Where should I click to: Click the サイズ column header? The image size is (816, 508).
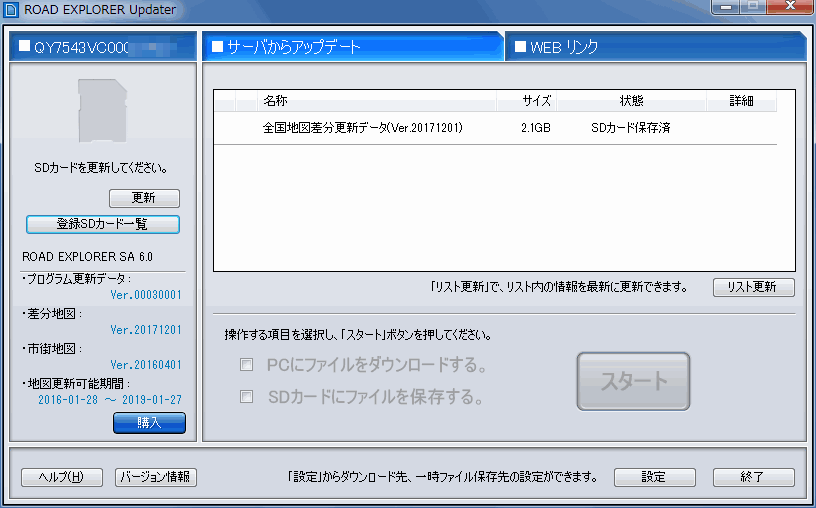(x=527, y=101)
